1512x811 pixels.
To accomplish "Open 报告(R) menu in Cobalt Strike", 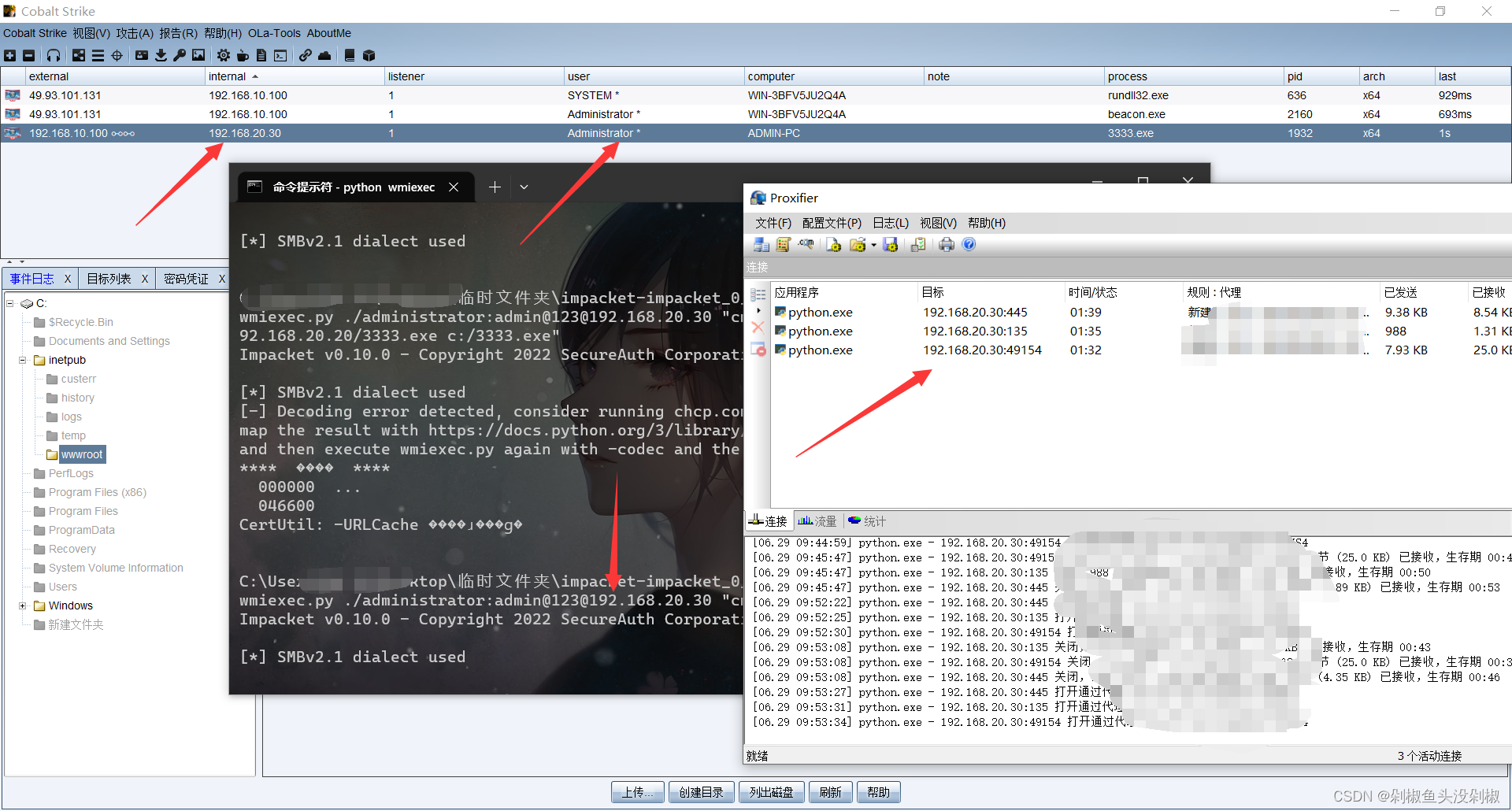I will point(178,33).
